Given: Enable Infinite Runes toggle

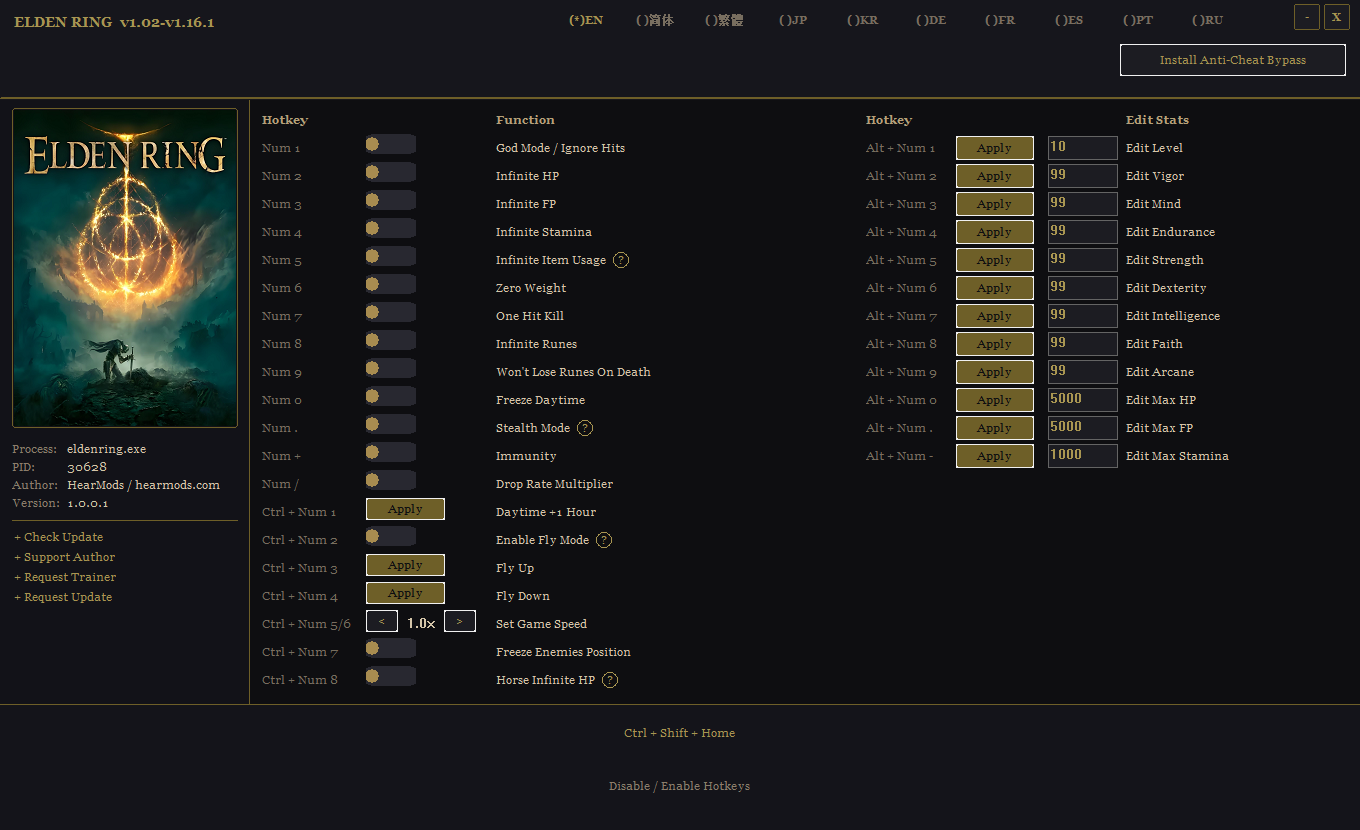Looking at the screenshot, I should (390, 341).
